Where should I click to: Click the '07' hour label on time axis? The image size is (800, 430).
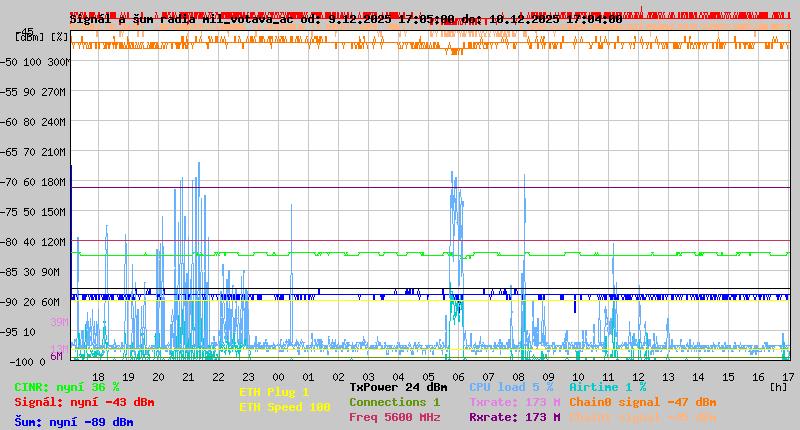488,377
